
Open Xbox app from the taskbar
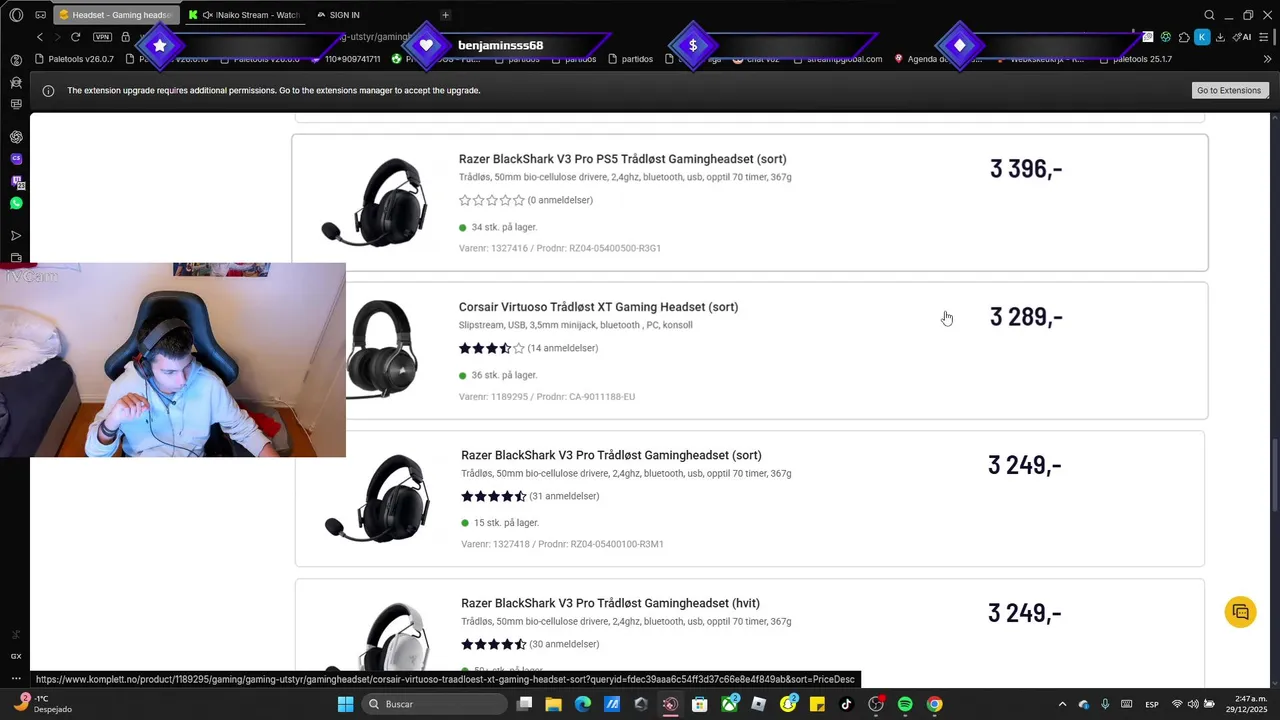click(x=730, y=704)
